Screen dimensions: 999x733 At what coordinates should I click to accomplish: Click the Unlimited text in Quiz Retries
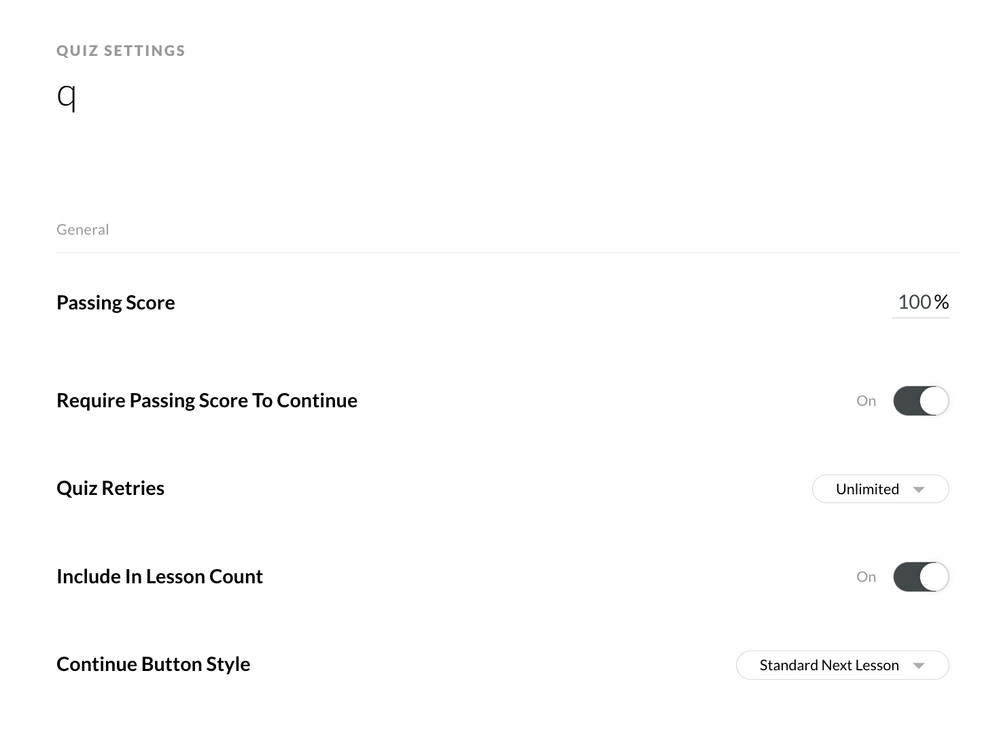click(867, 489)
